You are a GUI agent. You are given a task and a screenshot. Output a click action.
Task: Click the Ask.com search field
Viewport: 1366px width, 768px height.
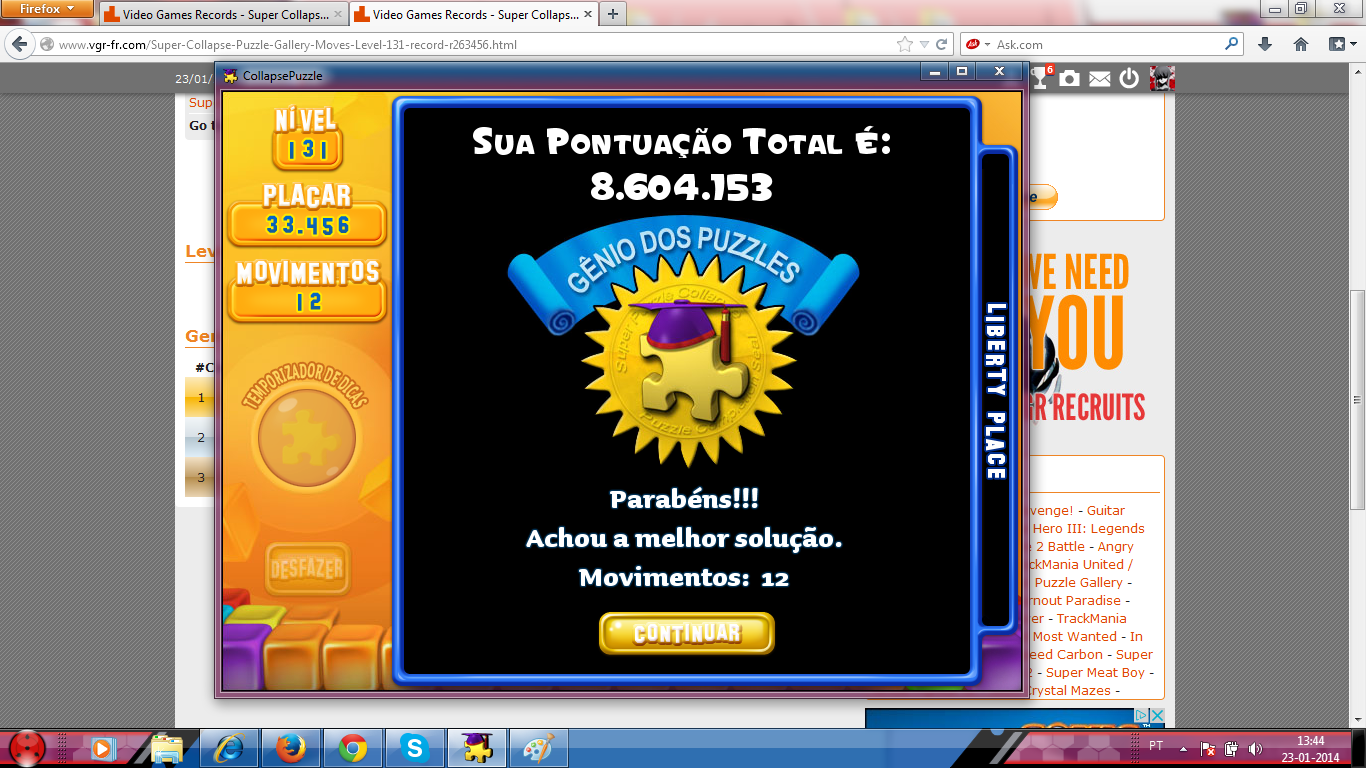tap(1105, 44)
